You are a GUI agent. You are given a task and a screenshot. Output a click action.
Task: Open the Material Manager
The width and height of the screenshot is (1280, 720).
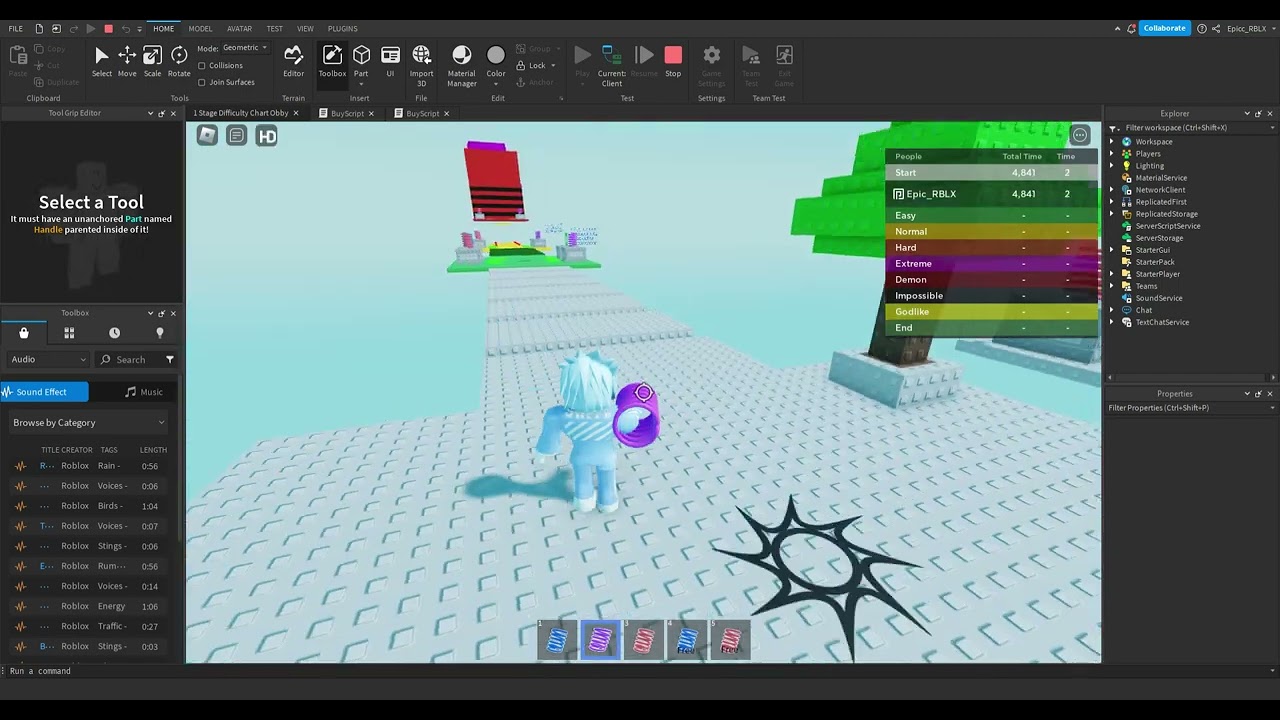click(x=462, y=66)
